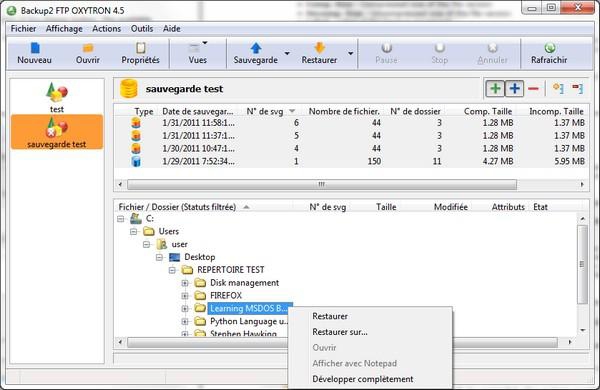600x390 pixels.
Task: Collapse the Desktop node
Action: coord(159,257)
